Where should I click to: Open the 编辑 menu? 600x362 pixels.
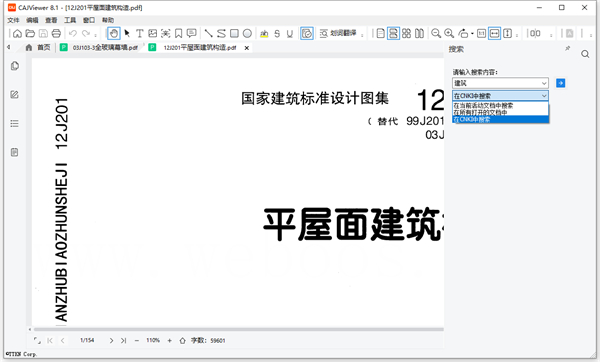[32, 20]
